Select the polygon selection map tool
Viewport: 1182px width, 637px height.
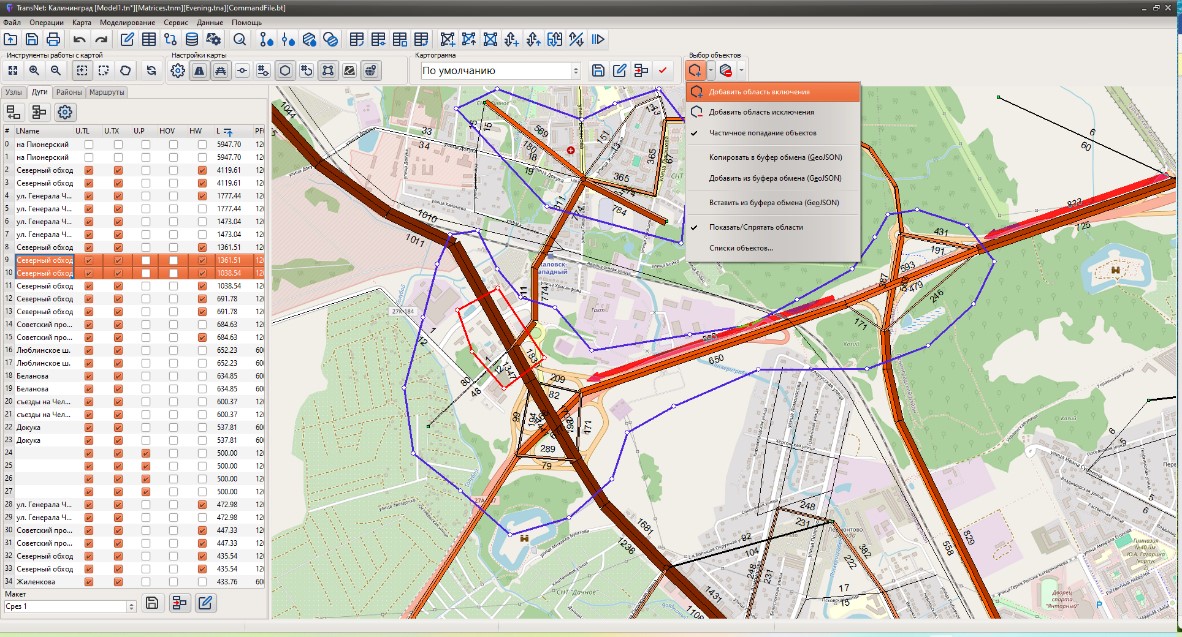click(125, 70)
